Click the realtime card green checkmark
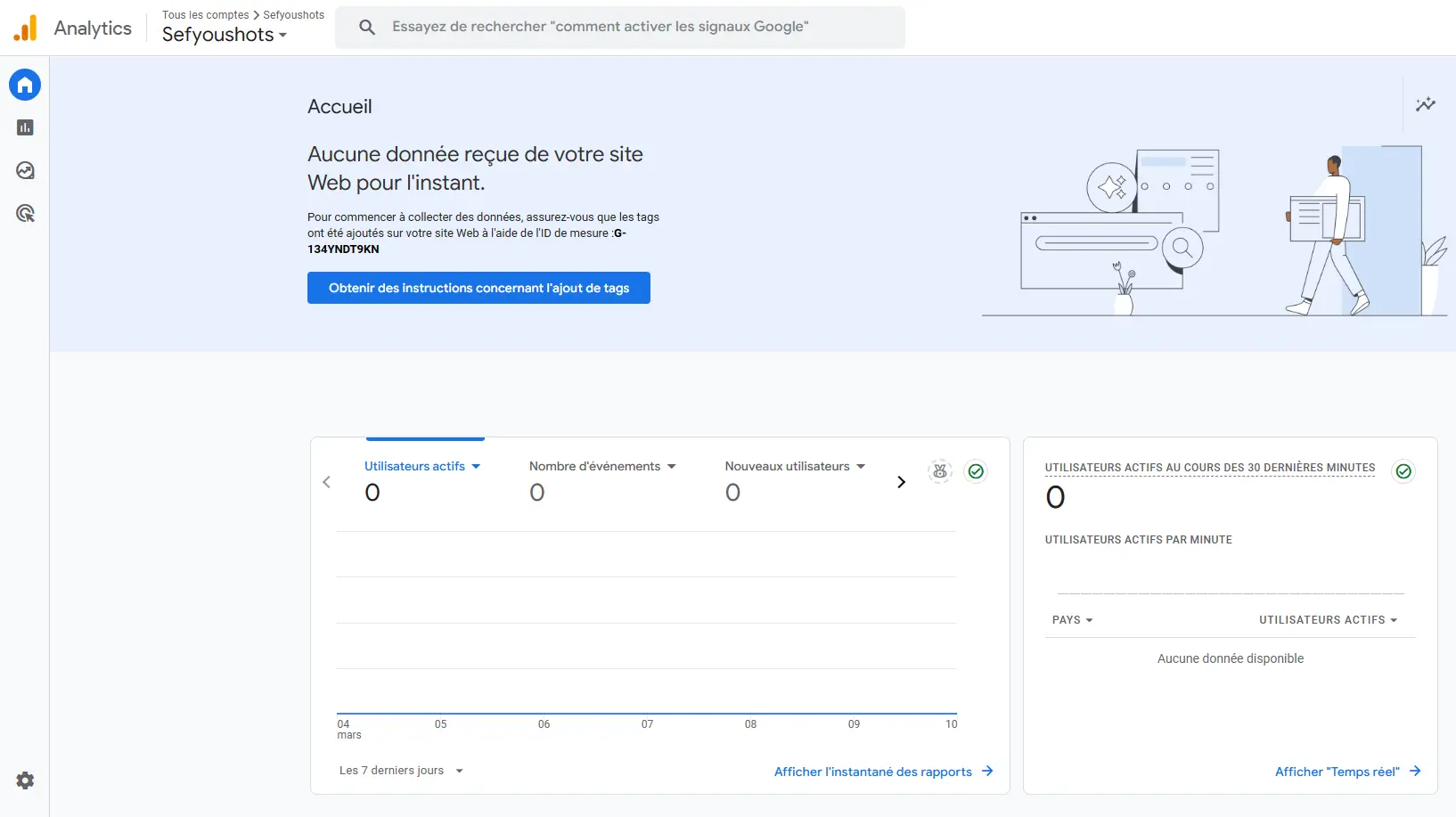The image size is (1456, 817). [x=1403, y=471]
